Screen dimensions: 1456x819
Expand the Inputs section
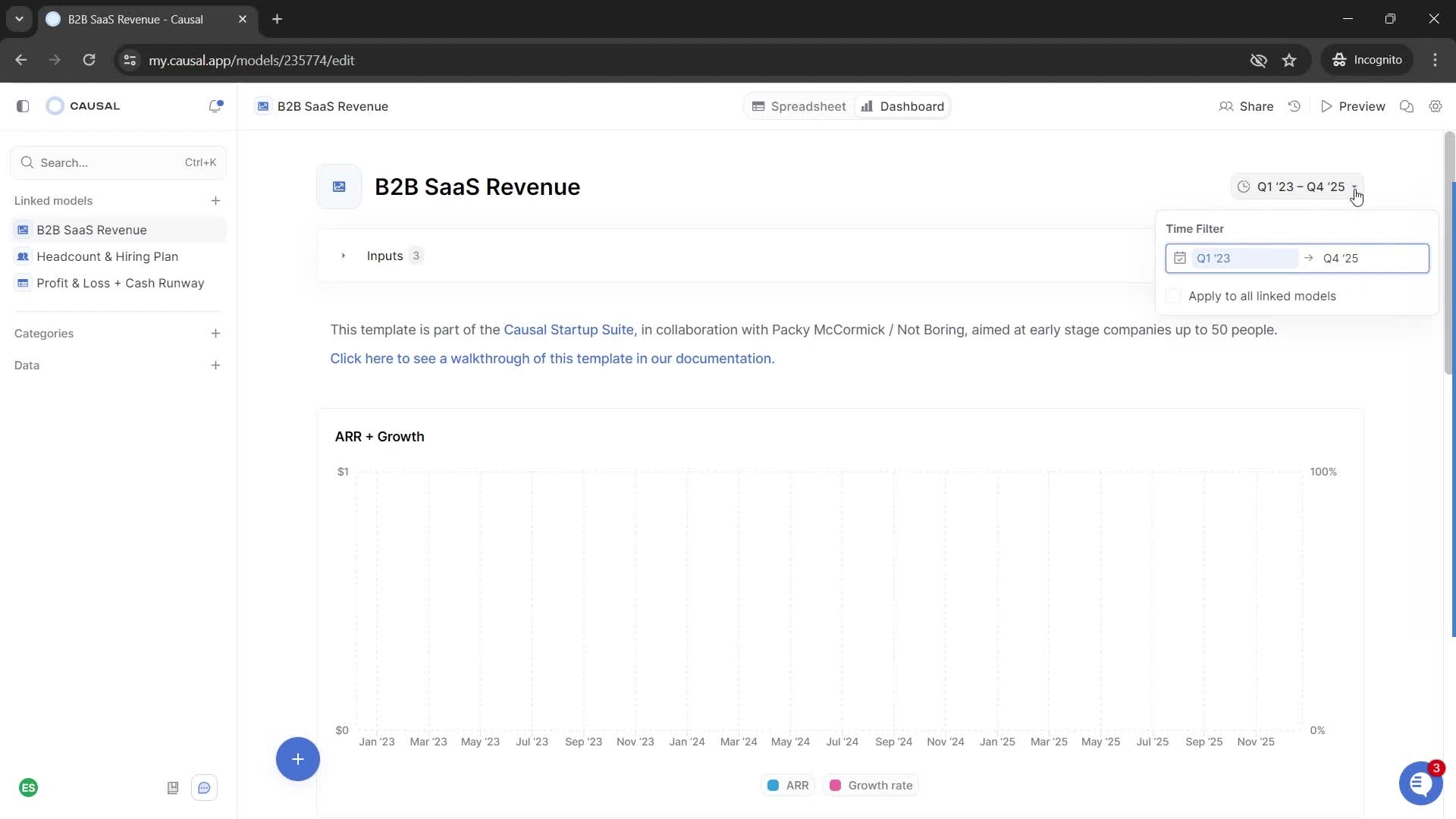pyautogui.click(x=344, y=256)
